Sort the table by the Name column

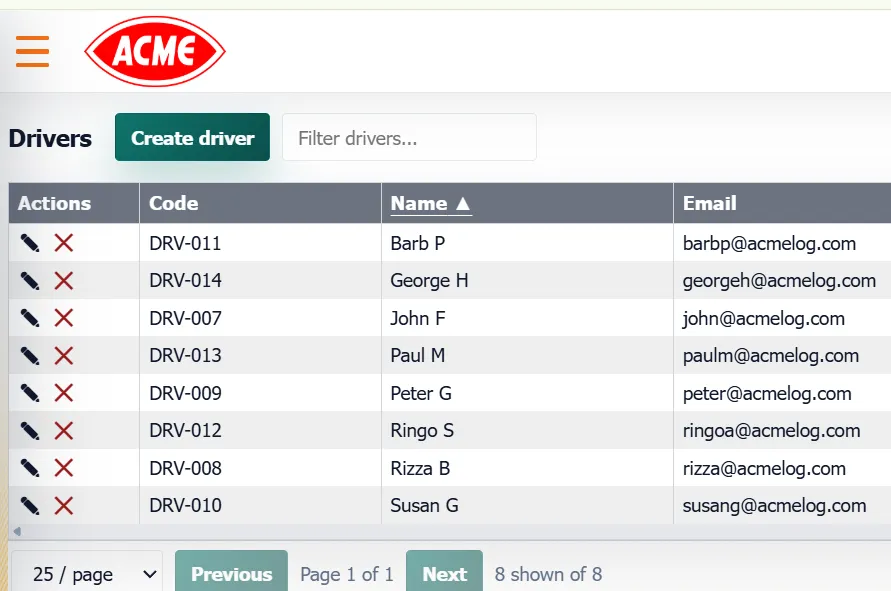[x=431, y=203]
